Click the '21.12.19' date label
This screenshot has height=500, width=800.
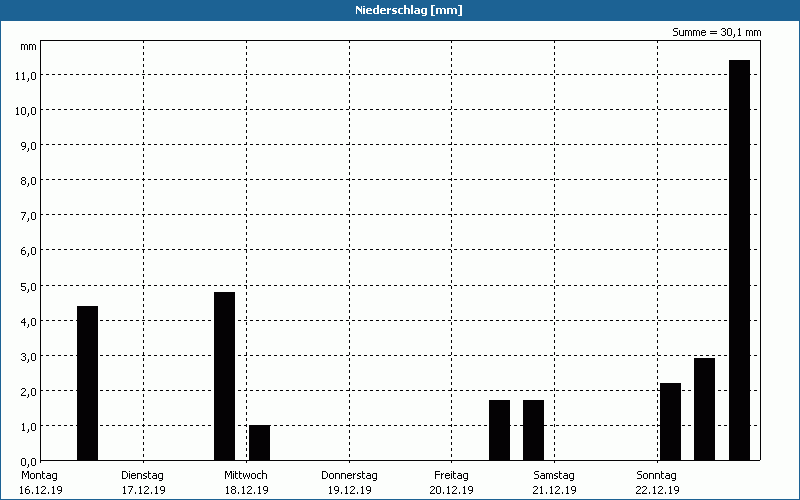[555, 490]
